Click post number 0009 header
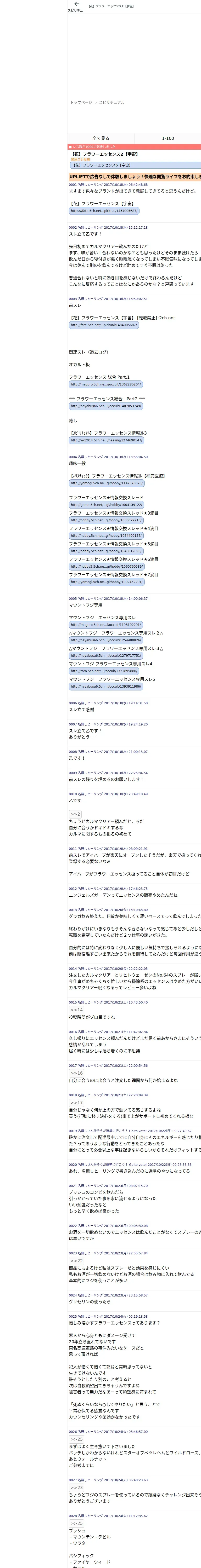 tap(108, 773)
